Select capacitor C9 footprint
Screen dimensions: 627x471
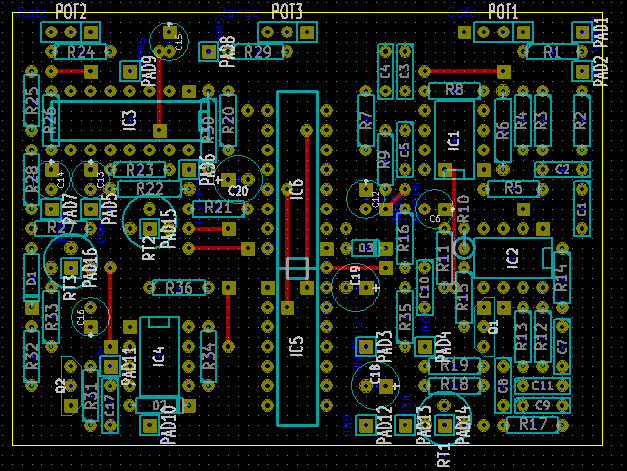click(x=542, y=405)
